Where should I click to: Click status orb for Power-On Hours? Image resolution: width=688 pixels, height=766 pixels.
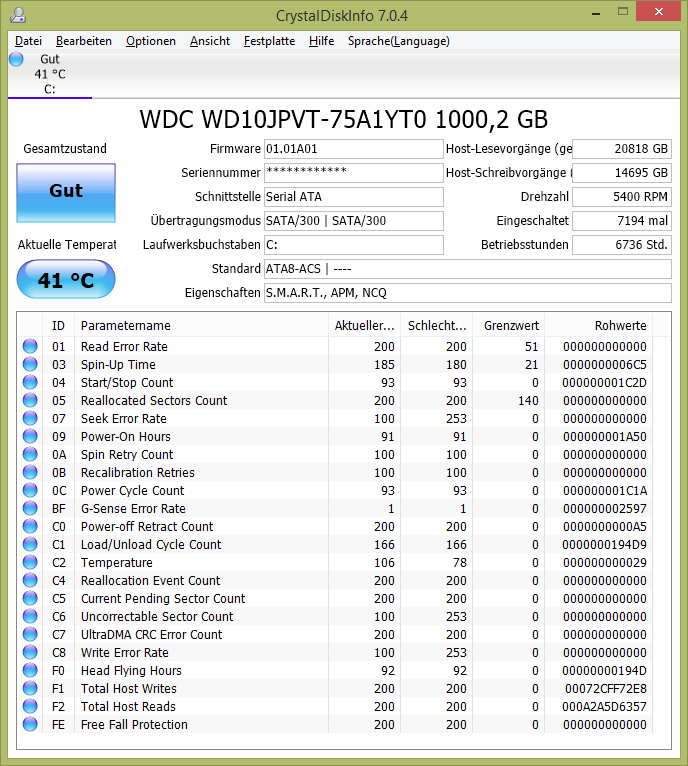pyautogui.click(x=30, y=436)
